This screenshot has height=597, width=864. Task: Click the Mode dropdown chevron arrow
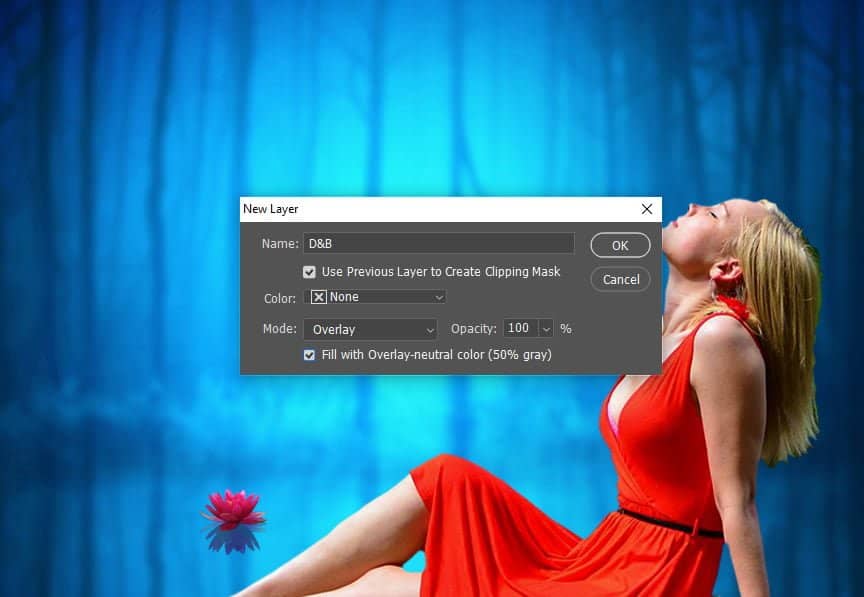[430, 329]
